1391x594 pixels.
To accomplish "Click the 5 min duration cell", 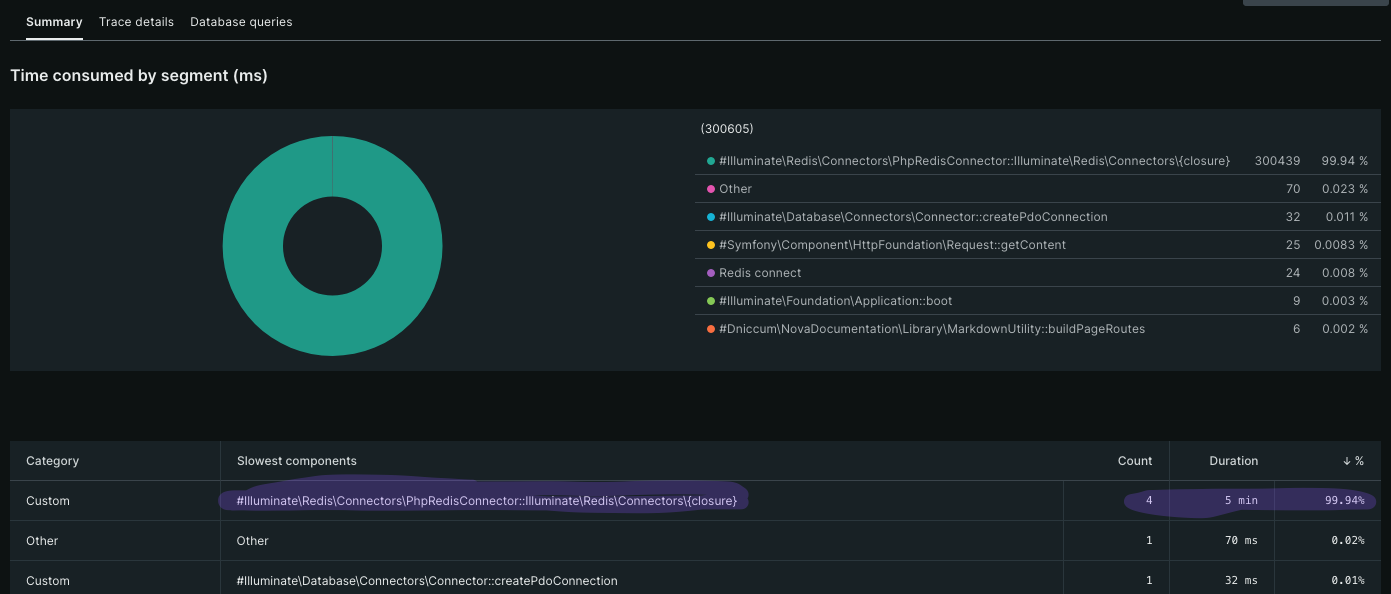I will point(1242,500).
